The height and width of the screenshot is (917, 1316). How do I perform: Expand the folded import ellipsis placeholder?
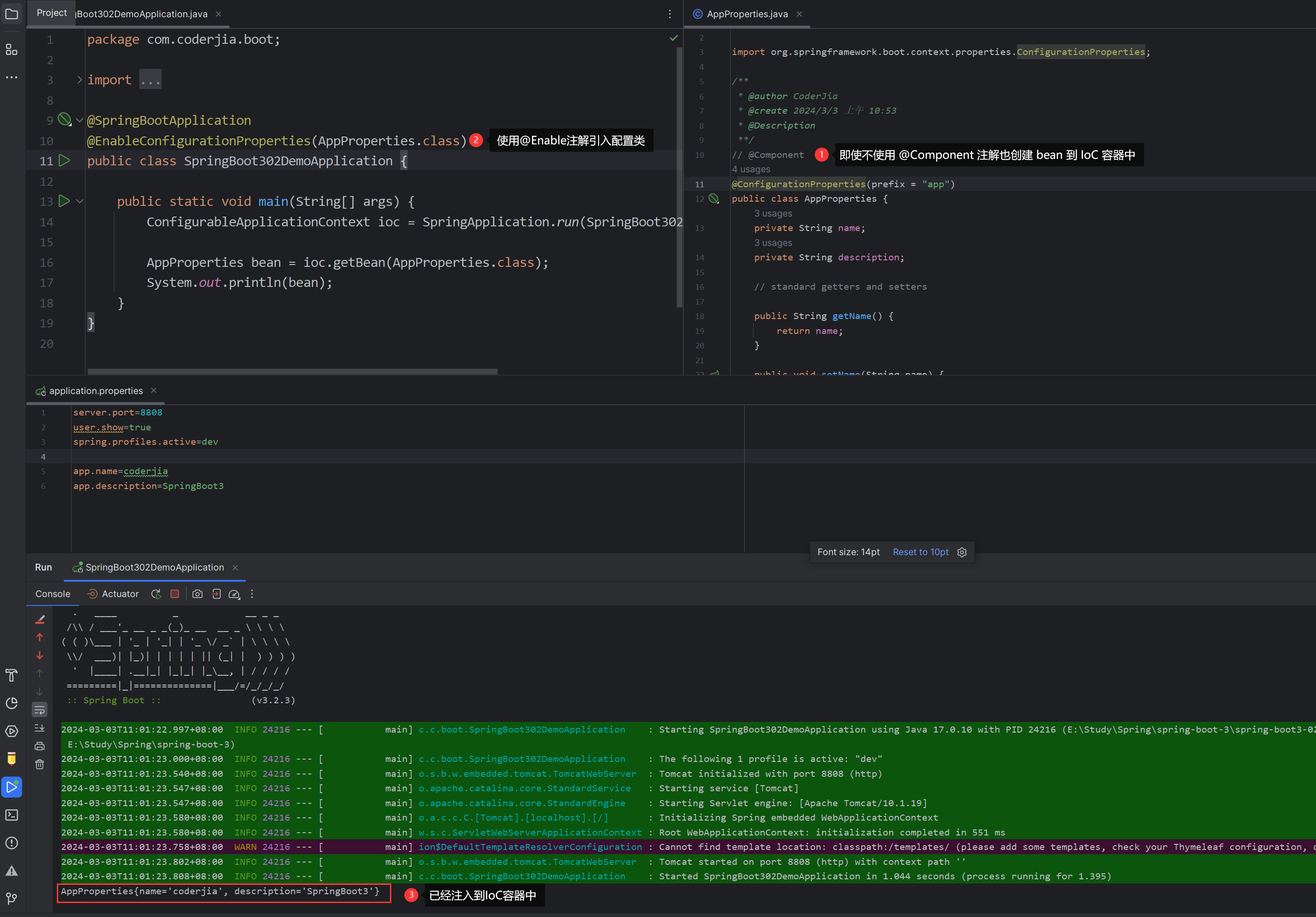[x=151, y=80]
